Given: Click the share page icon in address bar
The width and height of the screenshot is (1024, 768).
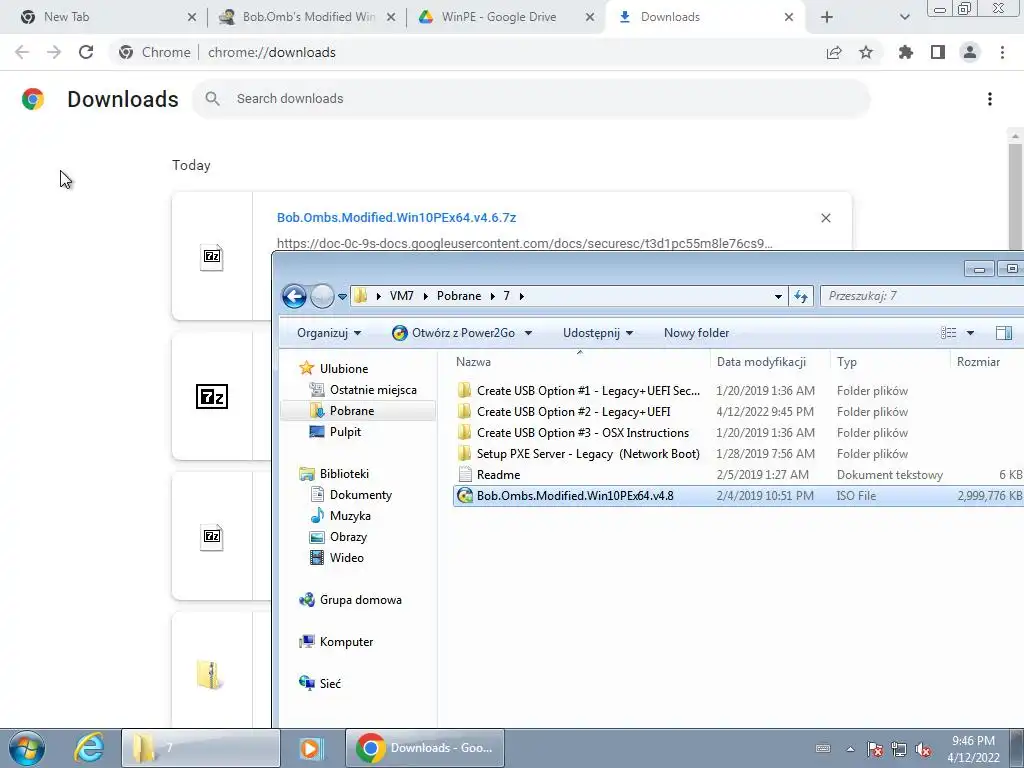Looking at the screenshot, I should (x=834, y=52).
